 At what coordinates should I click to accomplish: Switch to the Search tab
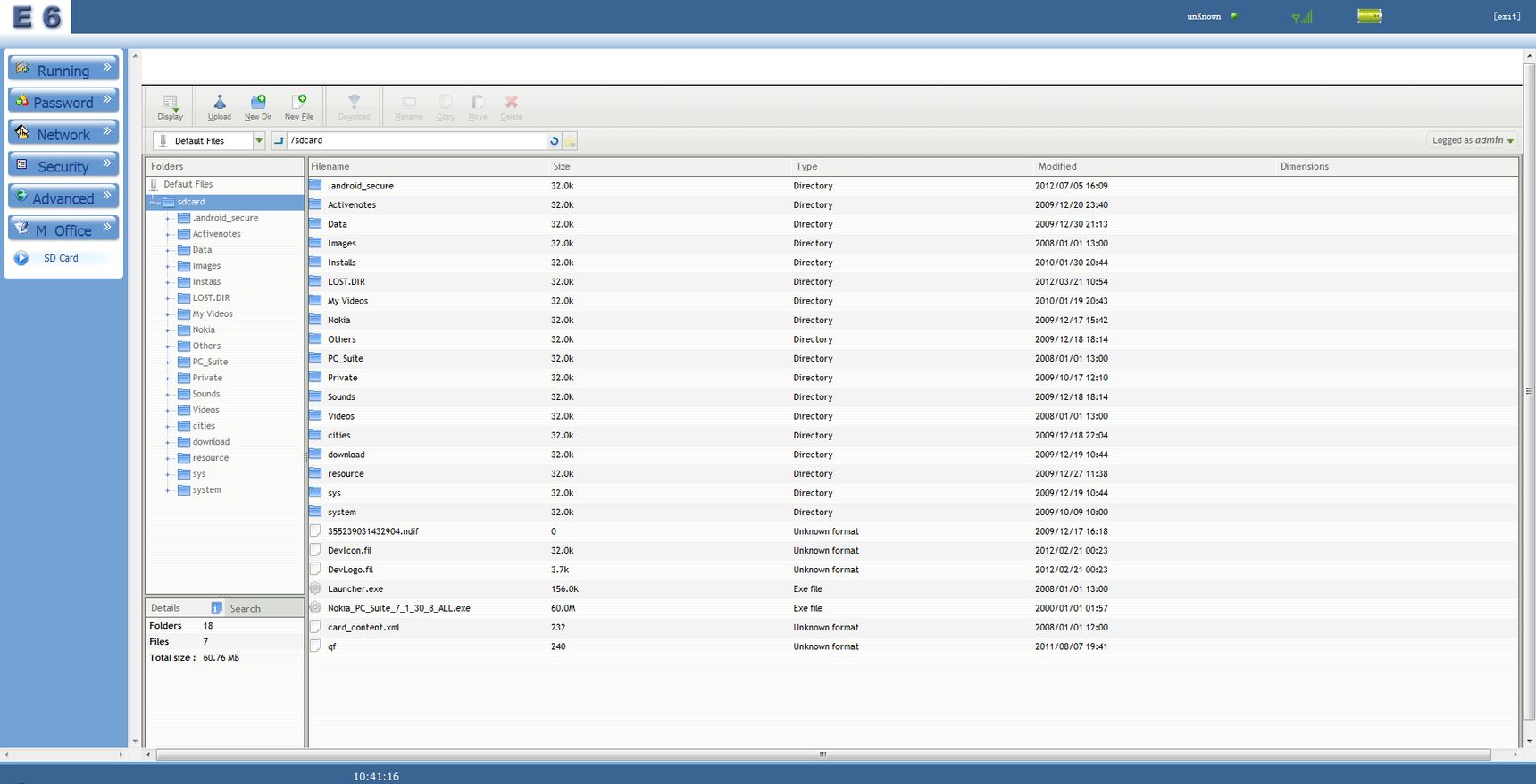pyautogui.click(x=245, y=609)
